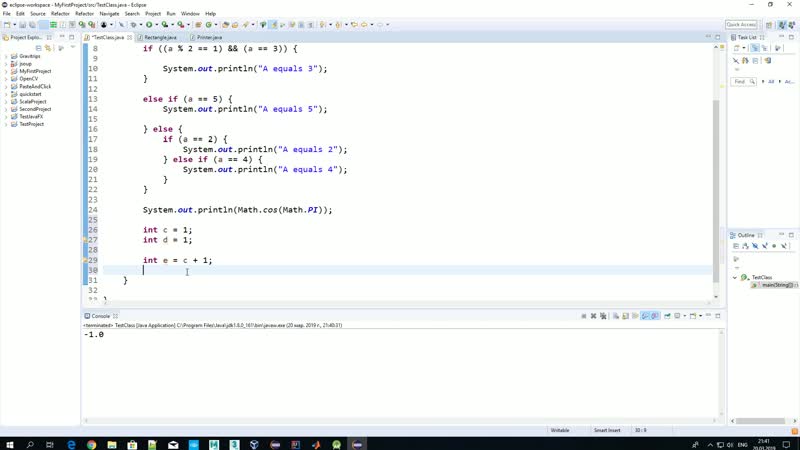800x450 pixels.
Task: Toggle Show Console on Standard Out change
Action: pos(645,316)
